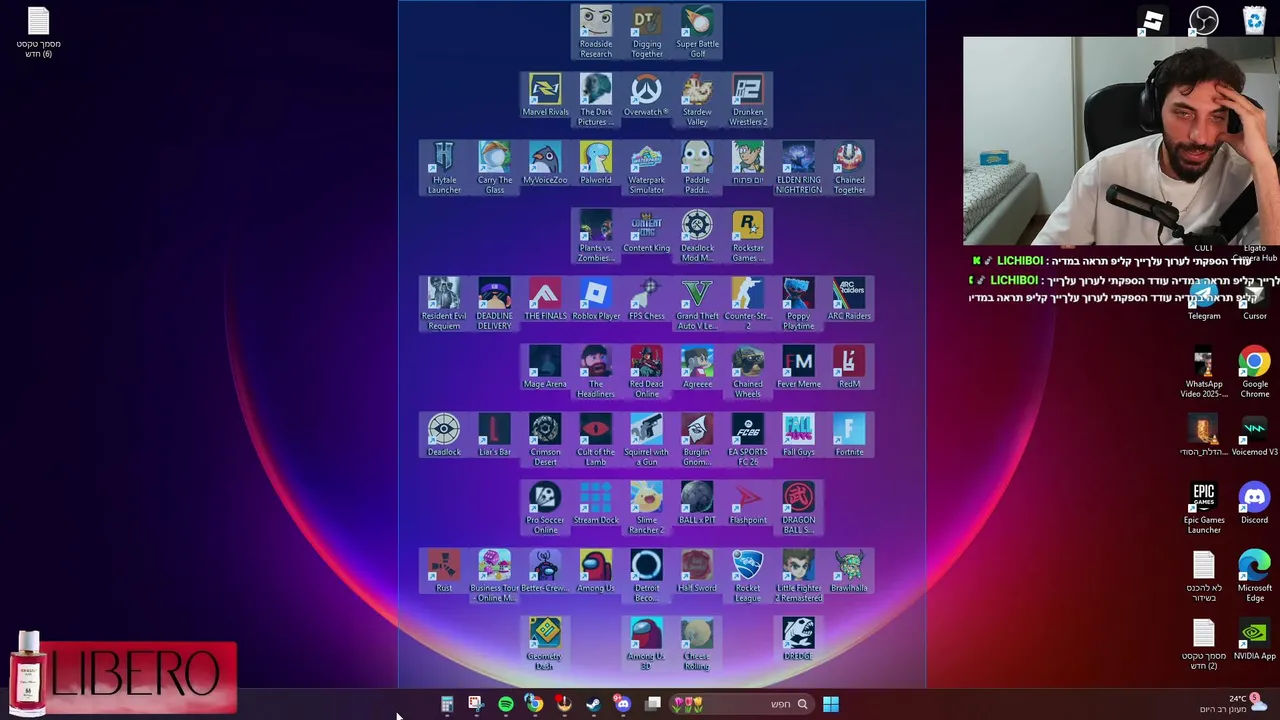
Task: Launch Counter-Strike 2 desktop icon
Action: tap(748, 304)
